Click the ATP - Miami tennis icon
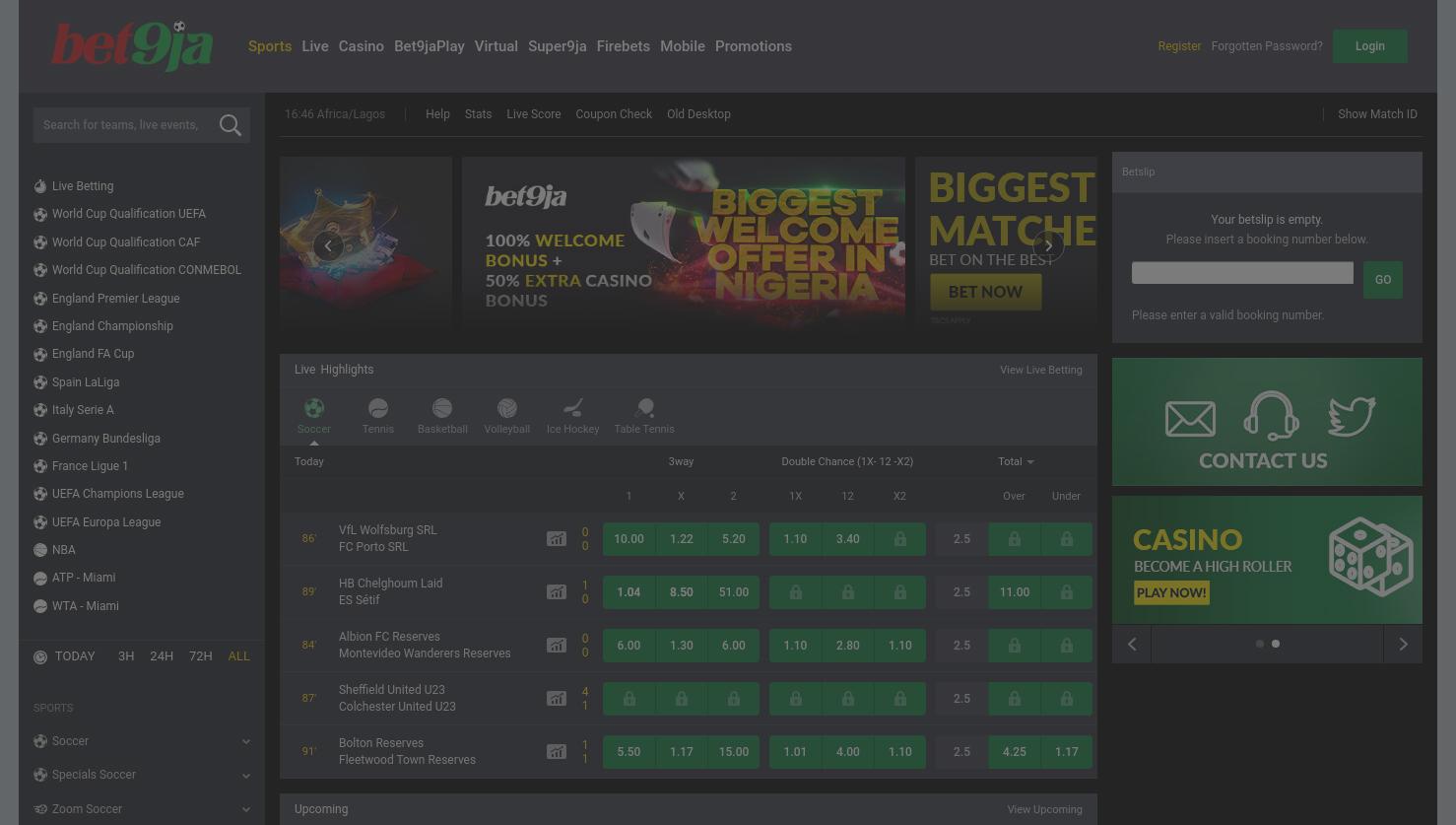Screen dimensions: 1456x825 point(40,578)
